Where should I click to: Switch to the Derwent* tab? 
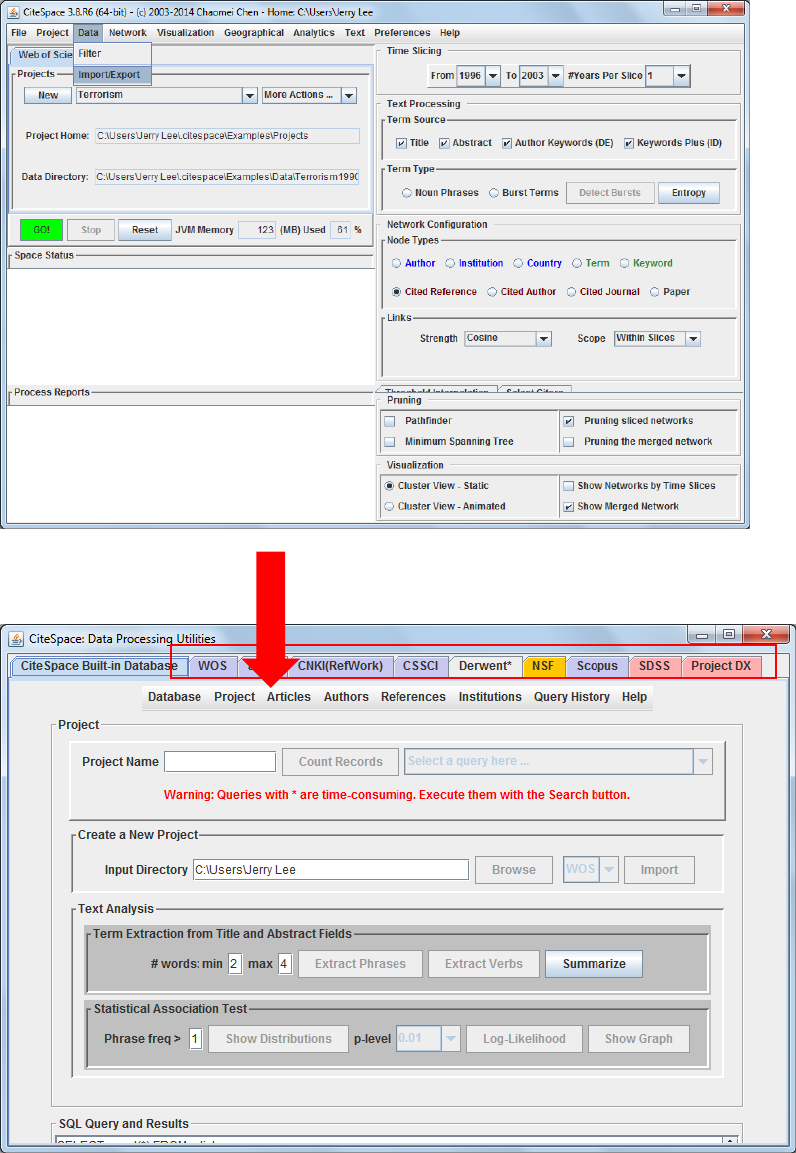[x=486, y=666]
